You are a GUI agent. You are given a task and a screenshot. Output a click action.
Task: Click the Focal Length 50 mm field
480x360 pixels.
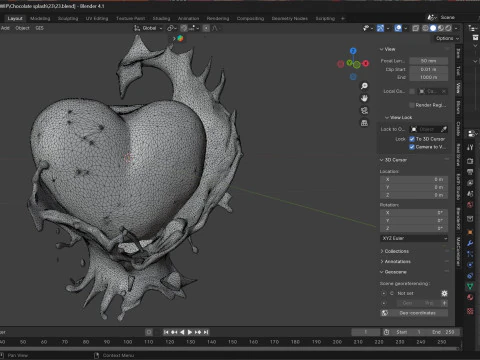point(428,61)
